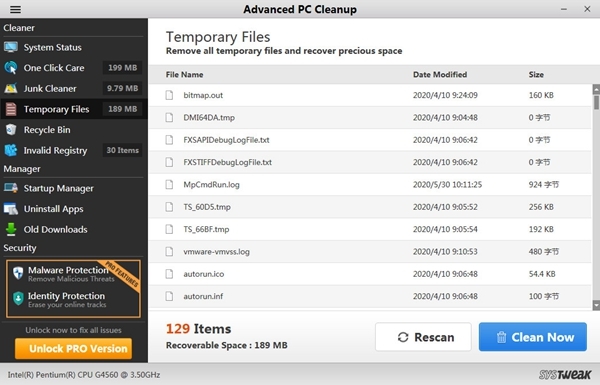The width and height of the screenshot is (600, 385).
Task: Click the Identity Protection shield icon
Action: (18, 299)
